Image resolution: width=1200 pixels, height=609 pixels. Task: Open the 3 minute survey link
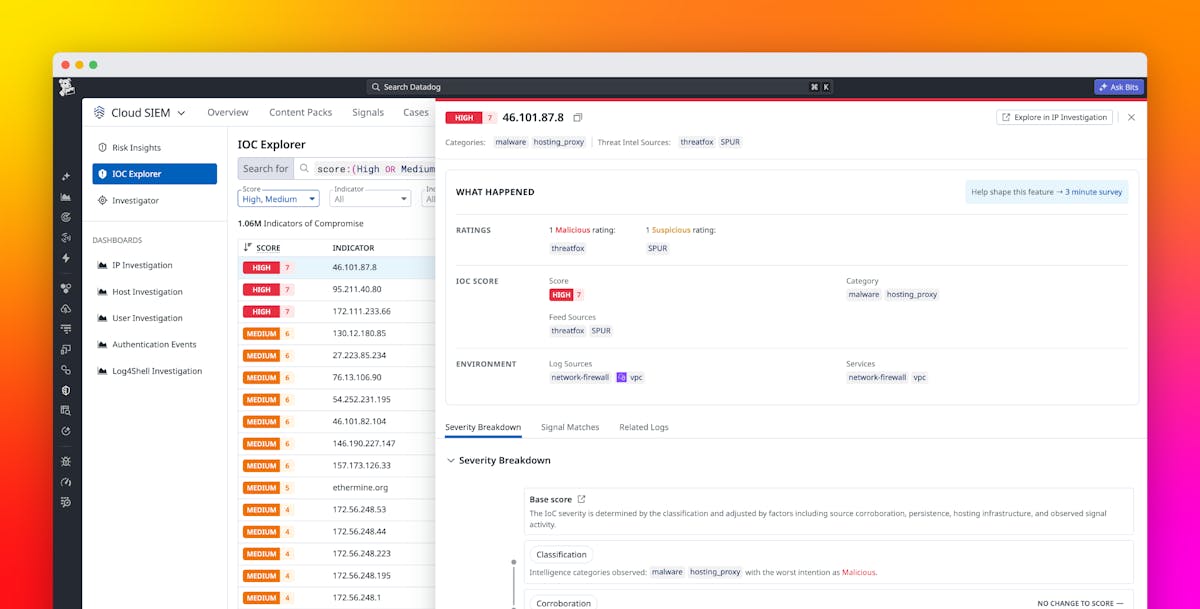click(1095, 191)
